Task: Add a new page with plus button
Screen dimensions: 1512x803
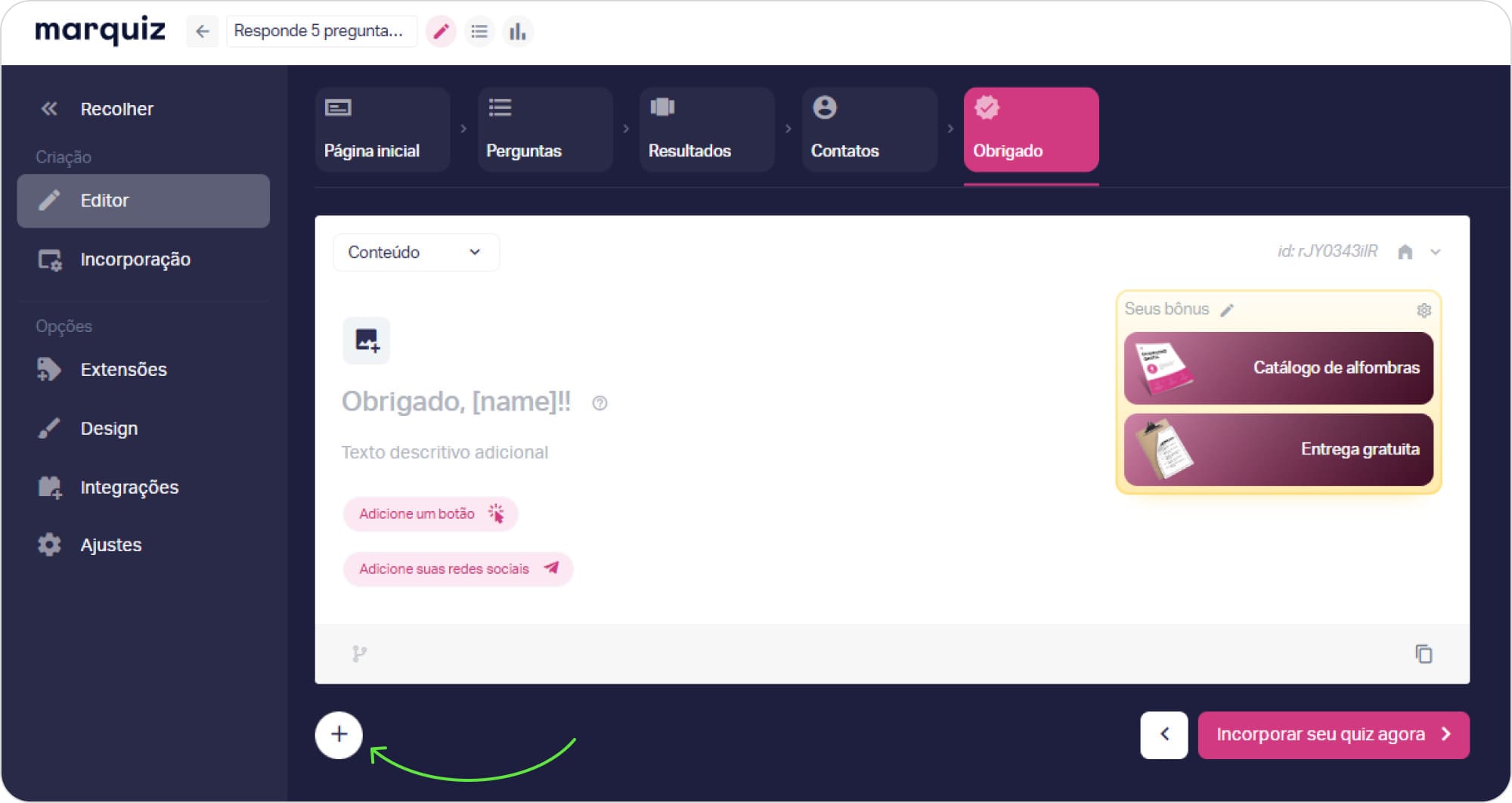Action: pyautogui.click(x=339, y=735)
